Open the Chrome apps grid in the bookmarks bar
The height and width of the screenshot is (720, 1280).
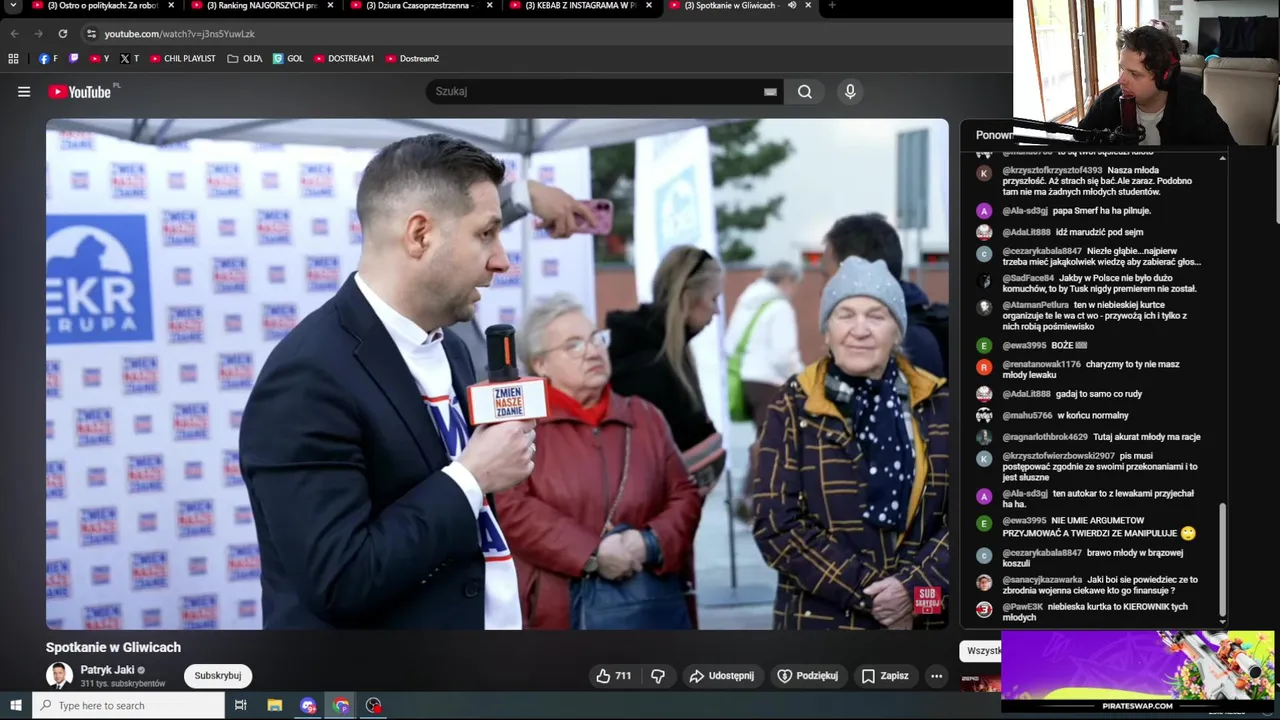click(13, 58)
